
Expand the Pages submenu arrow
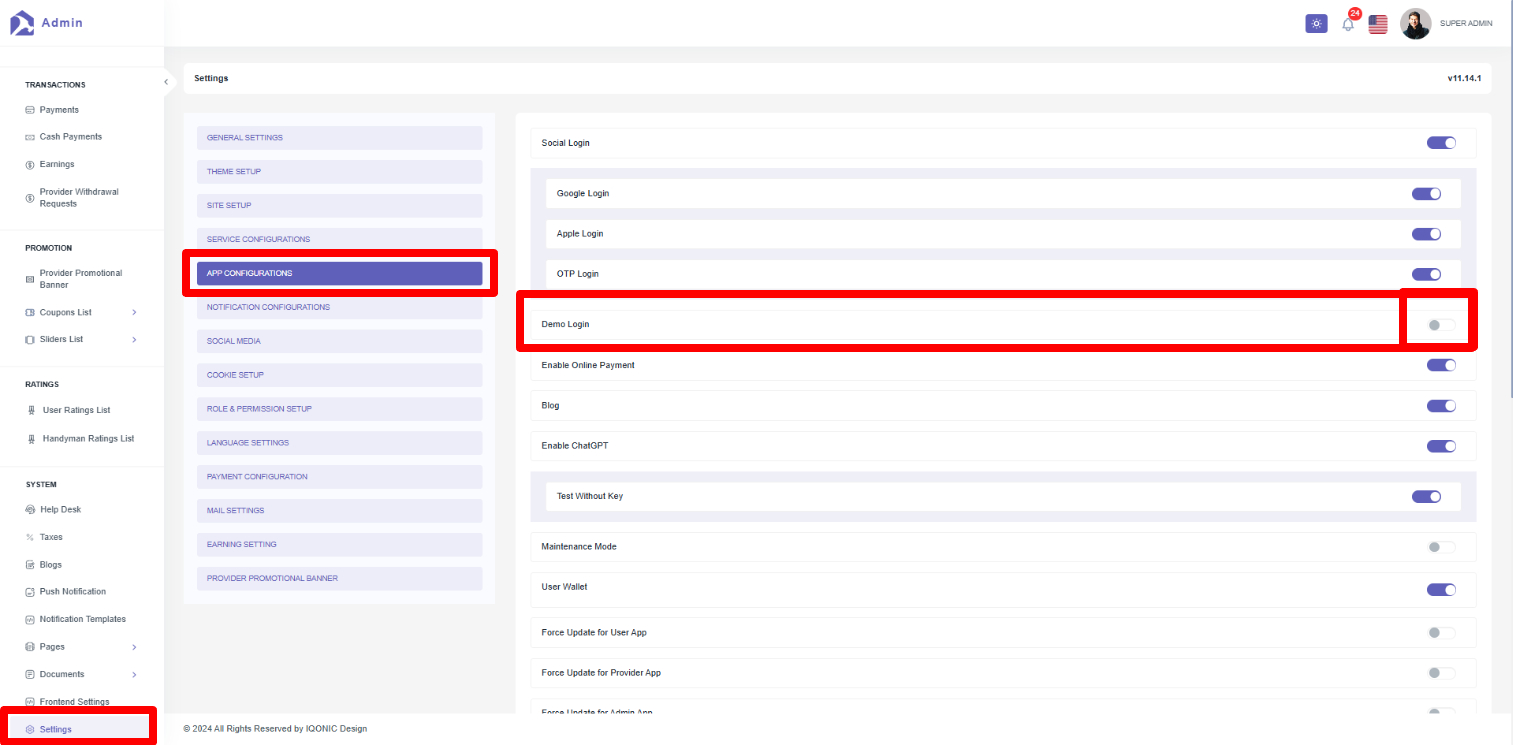[134, 647]
